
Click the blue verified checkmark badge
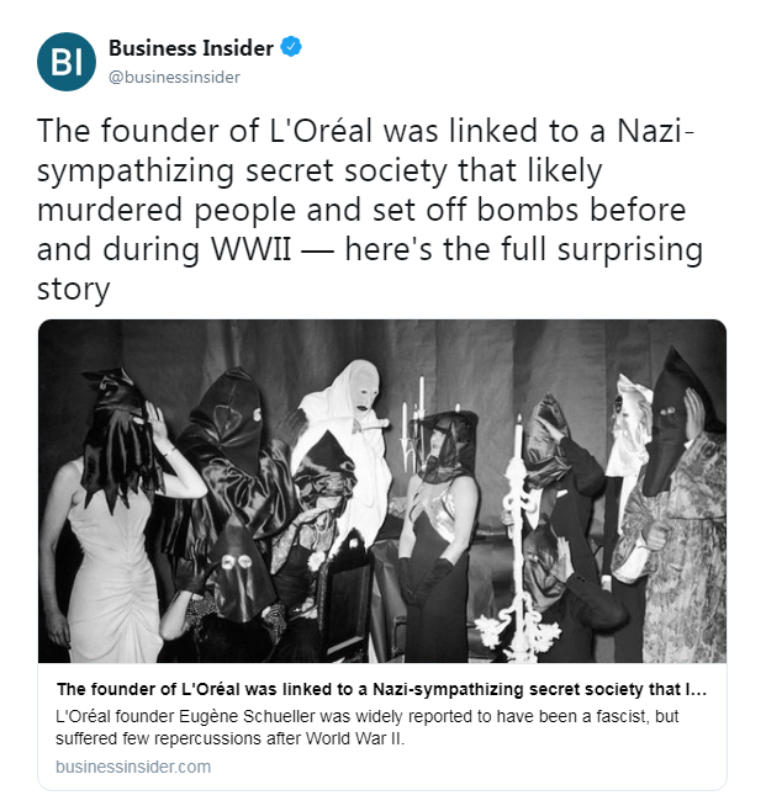(x=291, y=47)
